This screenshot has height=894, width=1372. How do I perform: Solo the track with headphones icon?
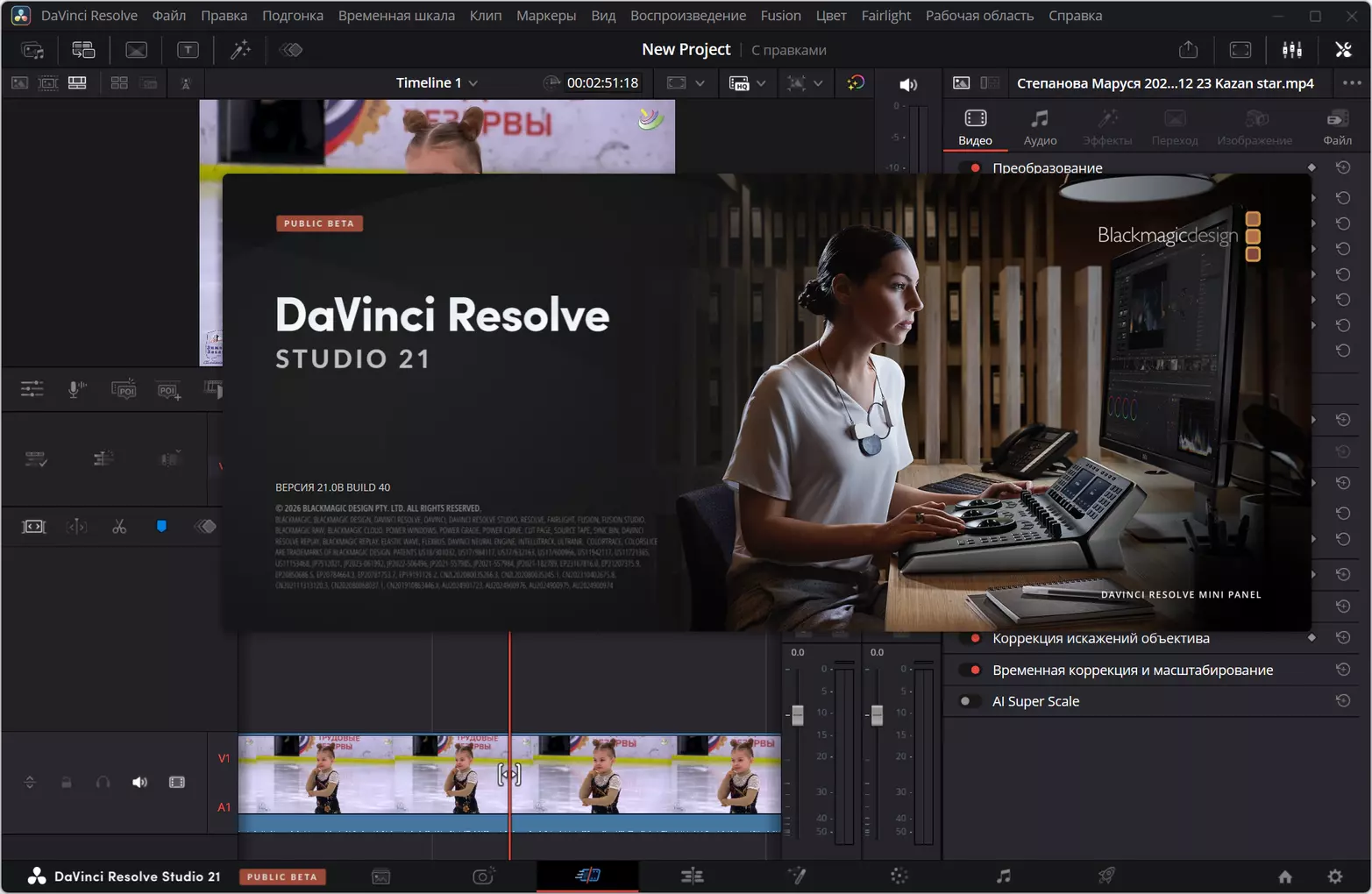click(x=103, y=783)
